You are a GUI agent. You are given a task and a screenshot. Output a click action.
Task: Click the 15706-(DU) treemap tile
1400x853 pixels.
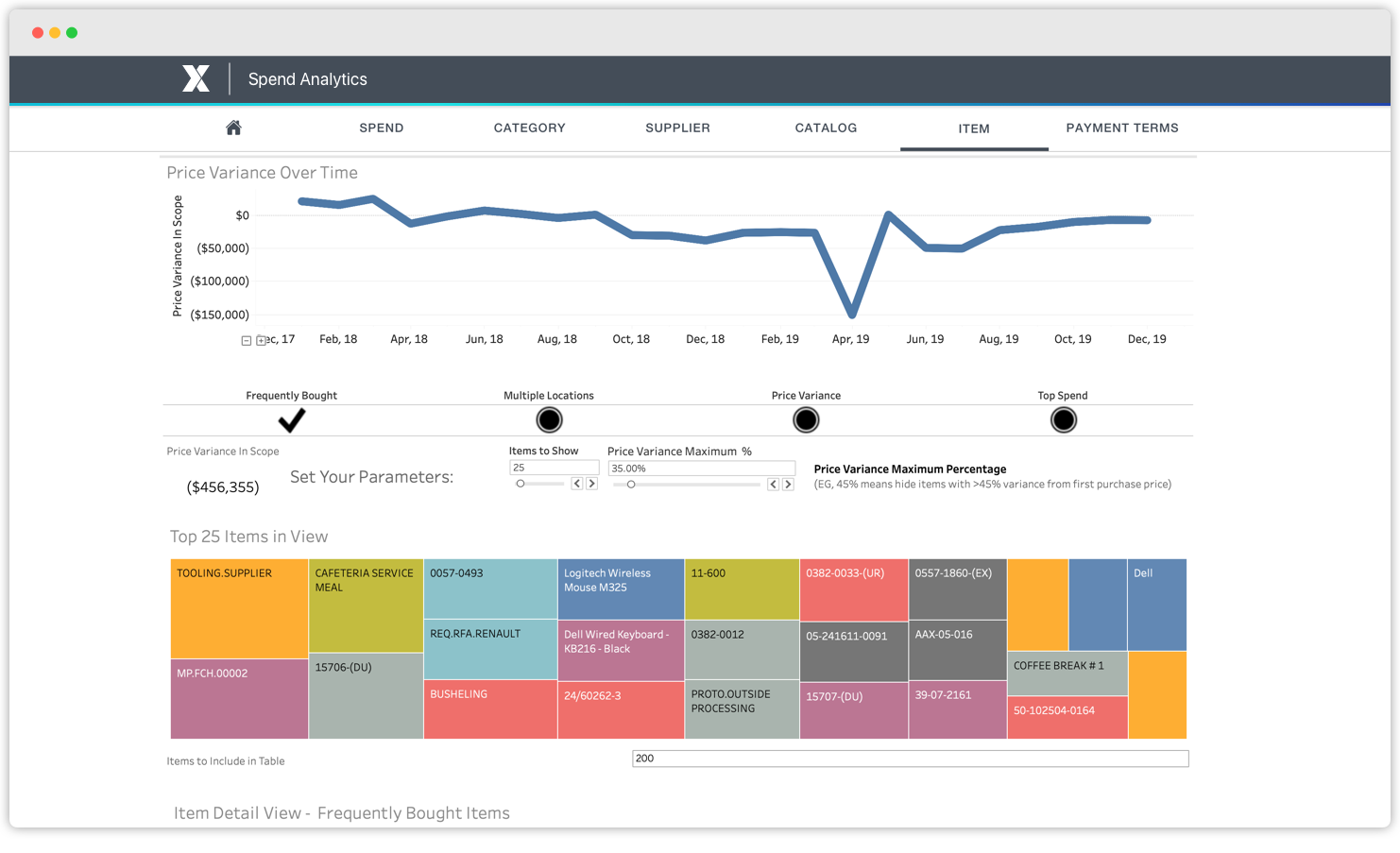point(366,695)
